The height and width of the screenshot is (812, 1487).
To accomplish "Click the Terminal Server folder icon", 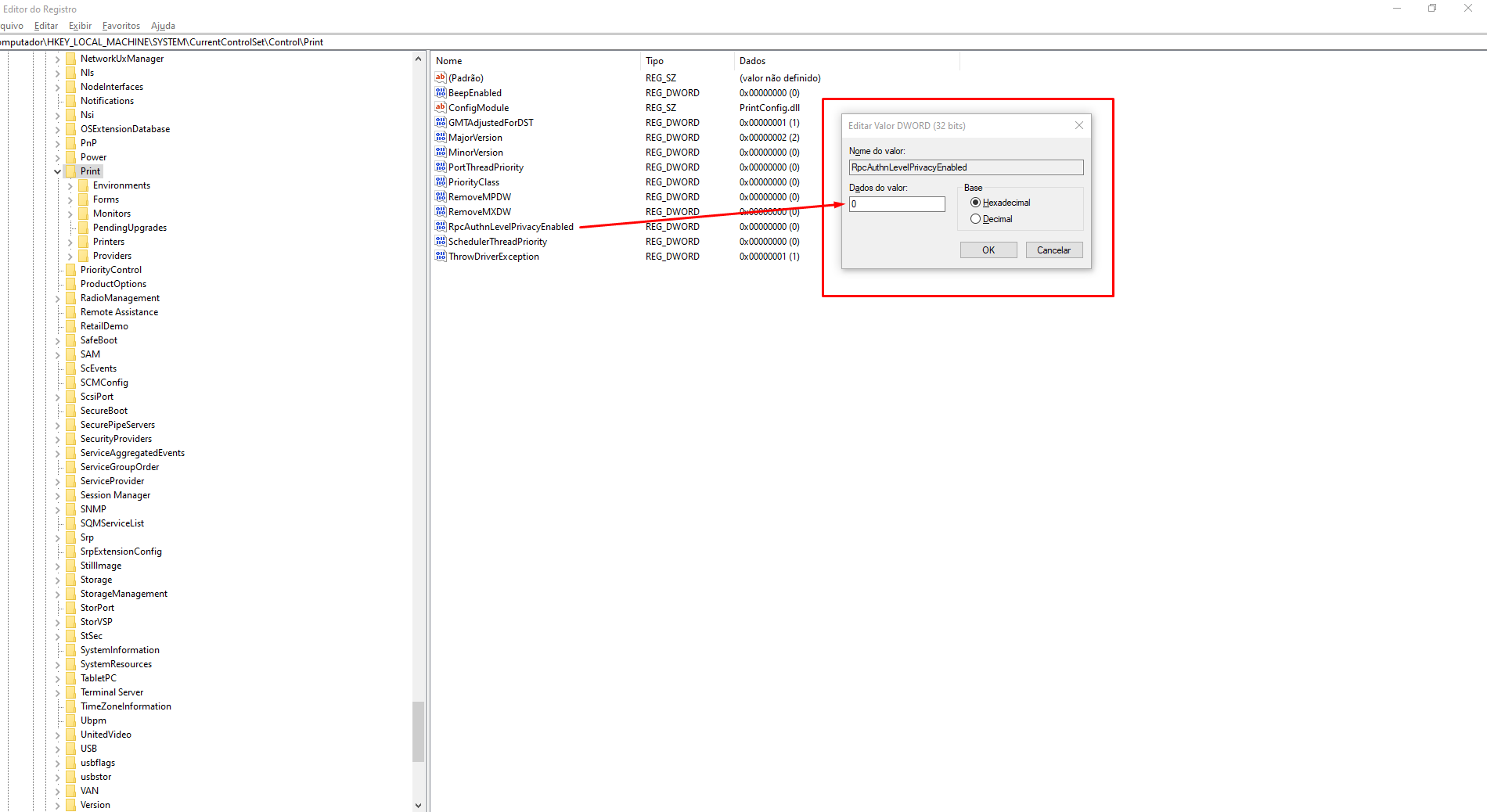I will (71, 692).
